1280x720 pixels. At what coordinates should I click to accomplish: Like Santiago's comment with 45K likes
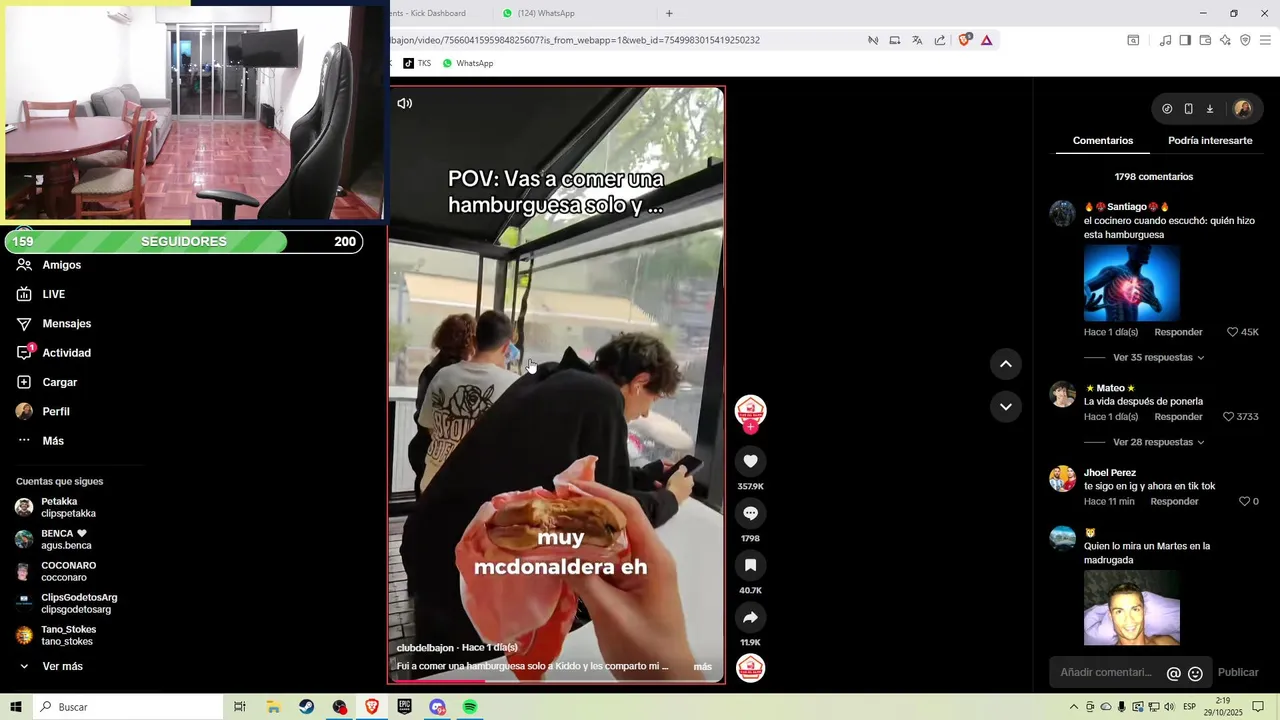(1233, 332)
